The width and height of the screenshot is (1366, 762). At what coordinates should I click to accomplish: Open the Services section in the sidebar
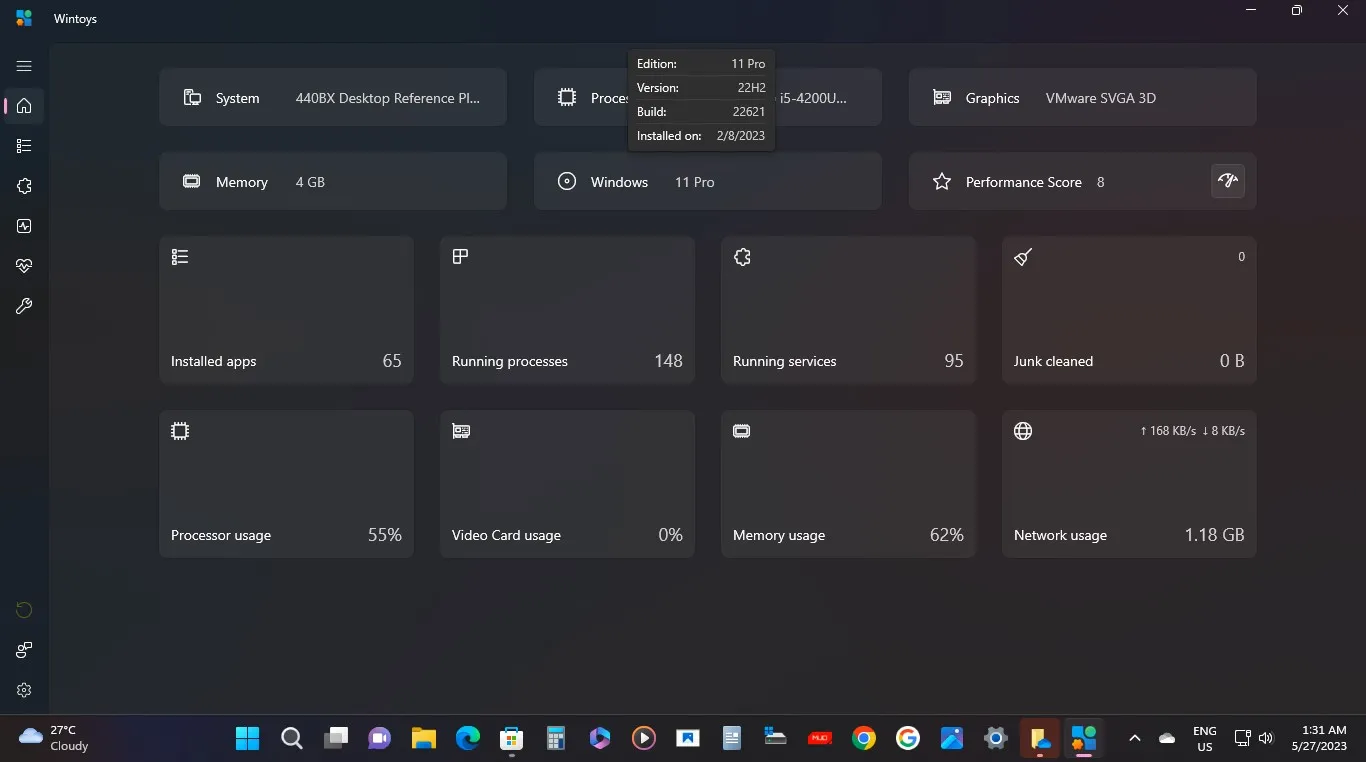click(22, 186)
